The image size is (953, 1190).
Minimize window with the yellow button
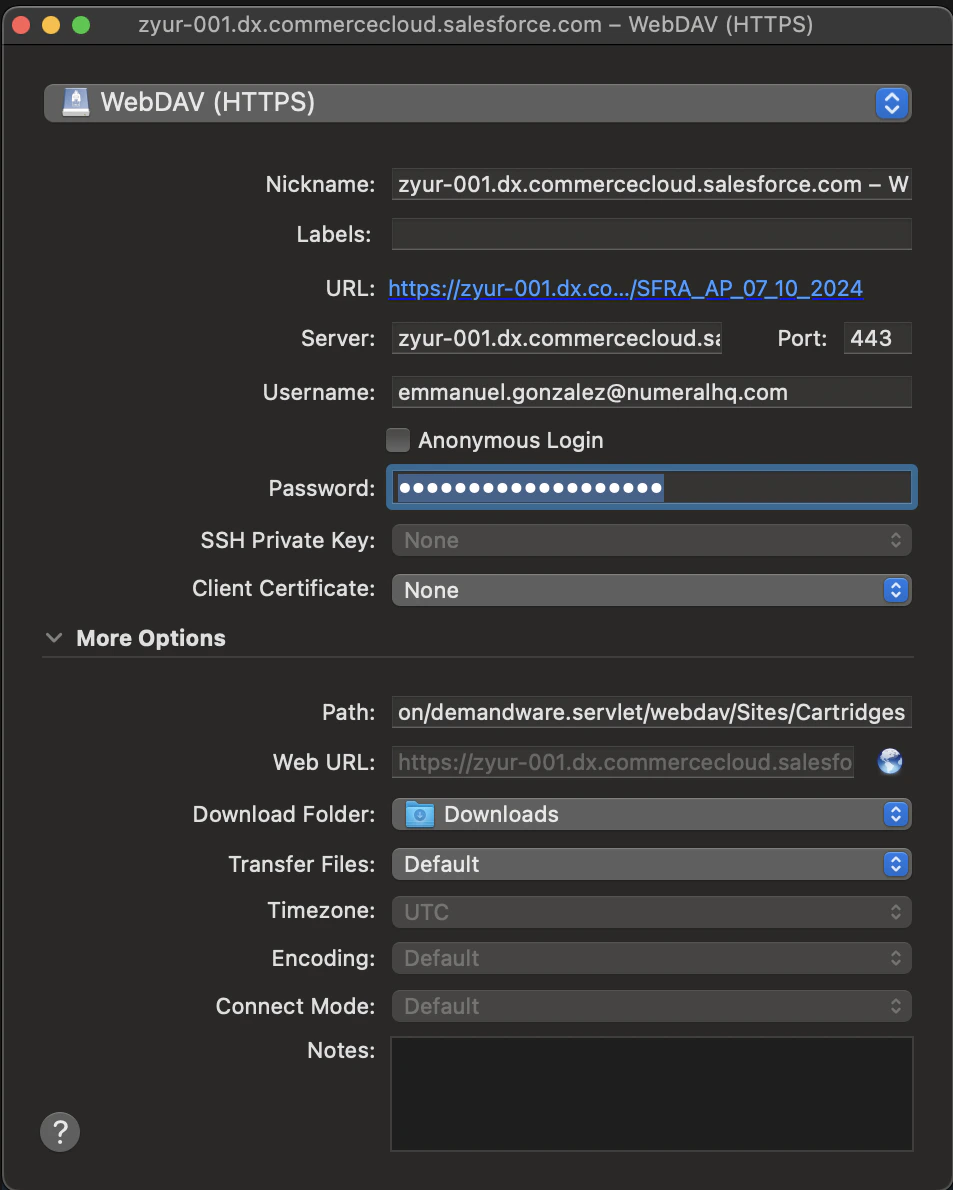tap(51, 25)
